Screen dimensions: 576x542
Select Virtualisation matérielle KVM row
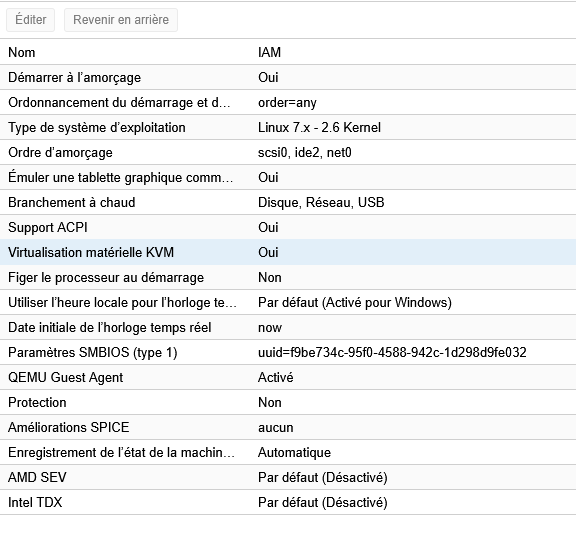pos(288,252)
